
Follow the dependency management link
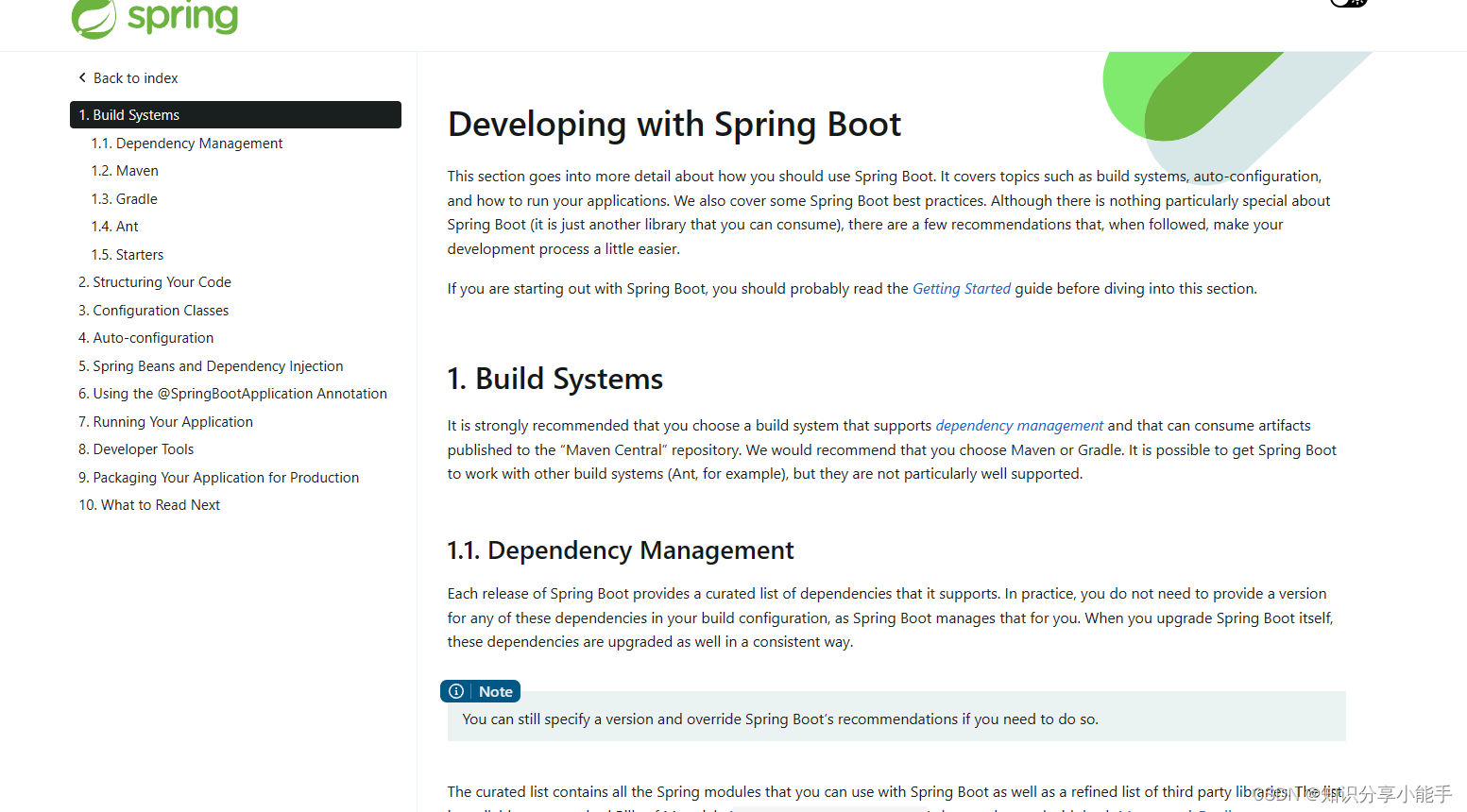[x=1019, y=426]
